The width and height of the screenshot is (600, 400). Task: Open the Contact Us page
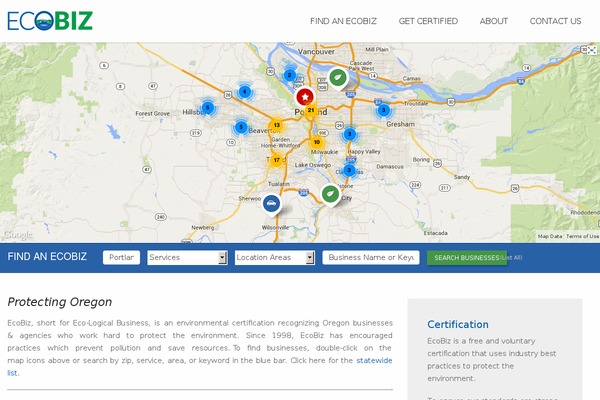coord(555,21)
